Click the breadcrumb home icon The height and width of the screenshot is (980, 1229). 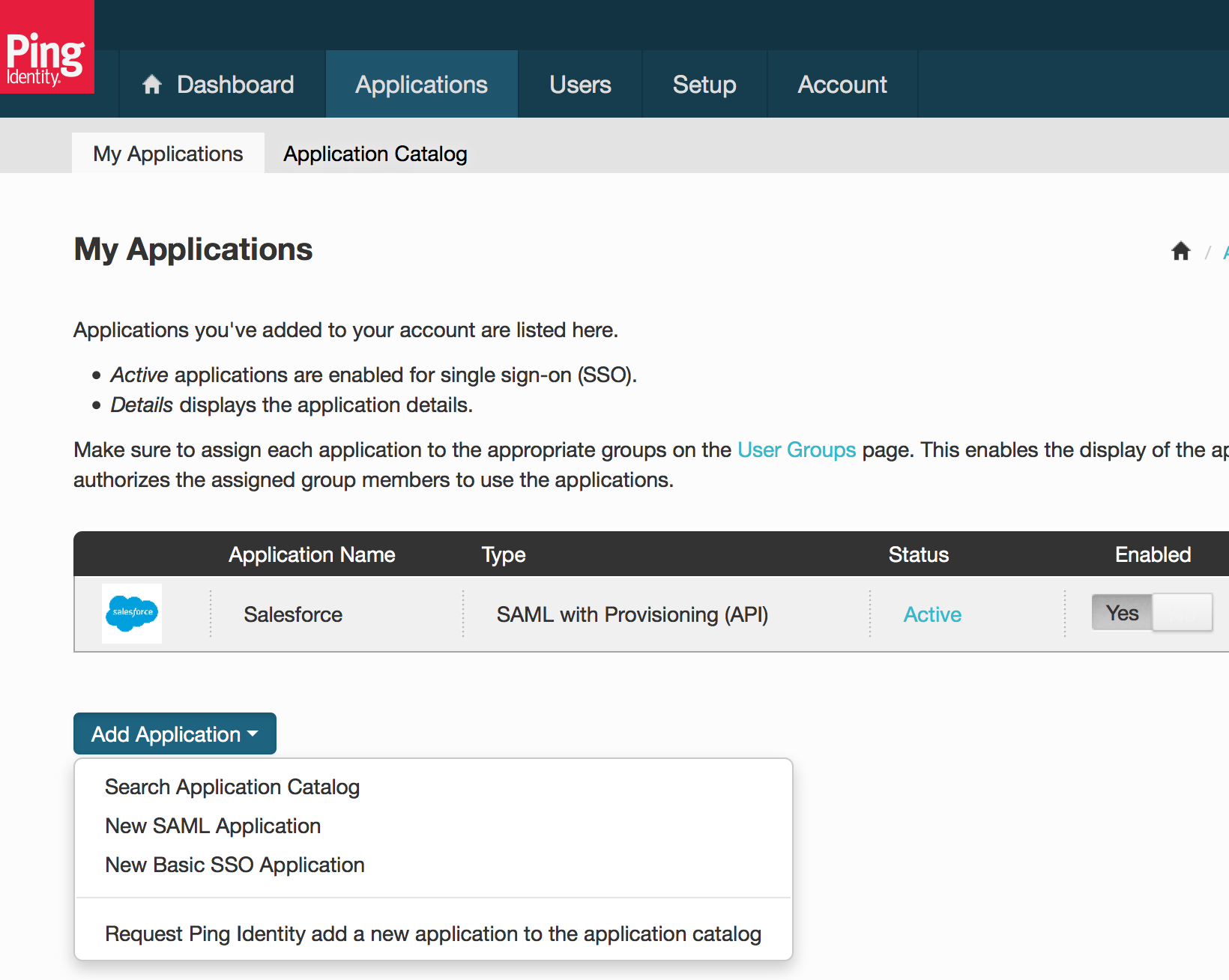[x=1180, y=251]
